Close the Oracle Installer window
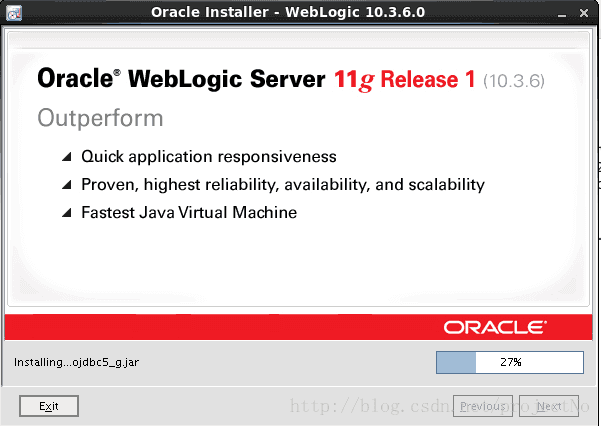The width and height of the screenshot is (601, 426). 584,13
